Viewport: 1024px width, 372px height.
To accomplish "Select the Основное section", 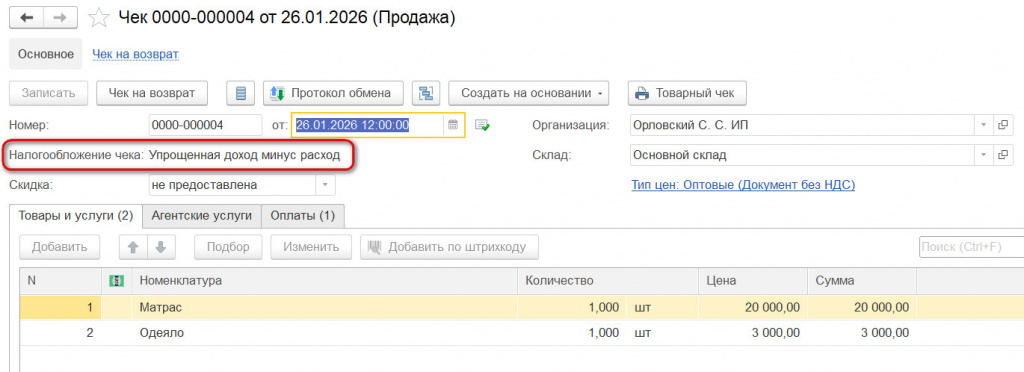I will click(x=46, y=54).
